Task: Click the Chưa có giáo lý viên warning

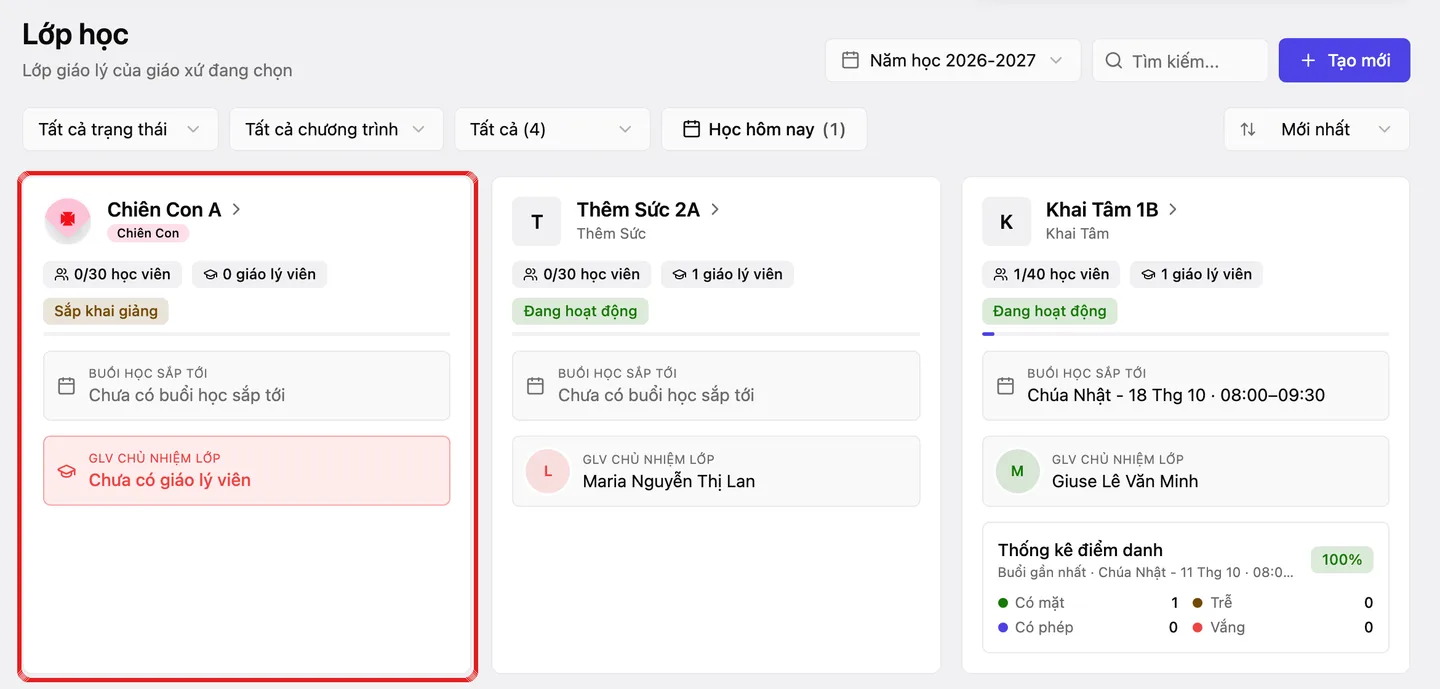Action: tap(247, 470)
